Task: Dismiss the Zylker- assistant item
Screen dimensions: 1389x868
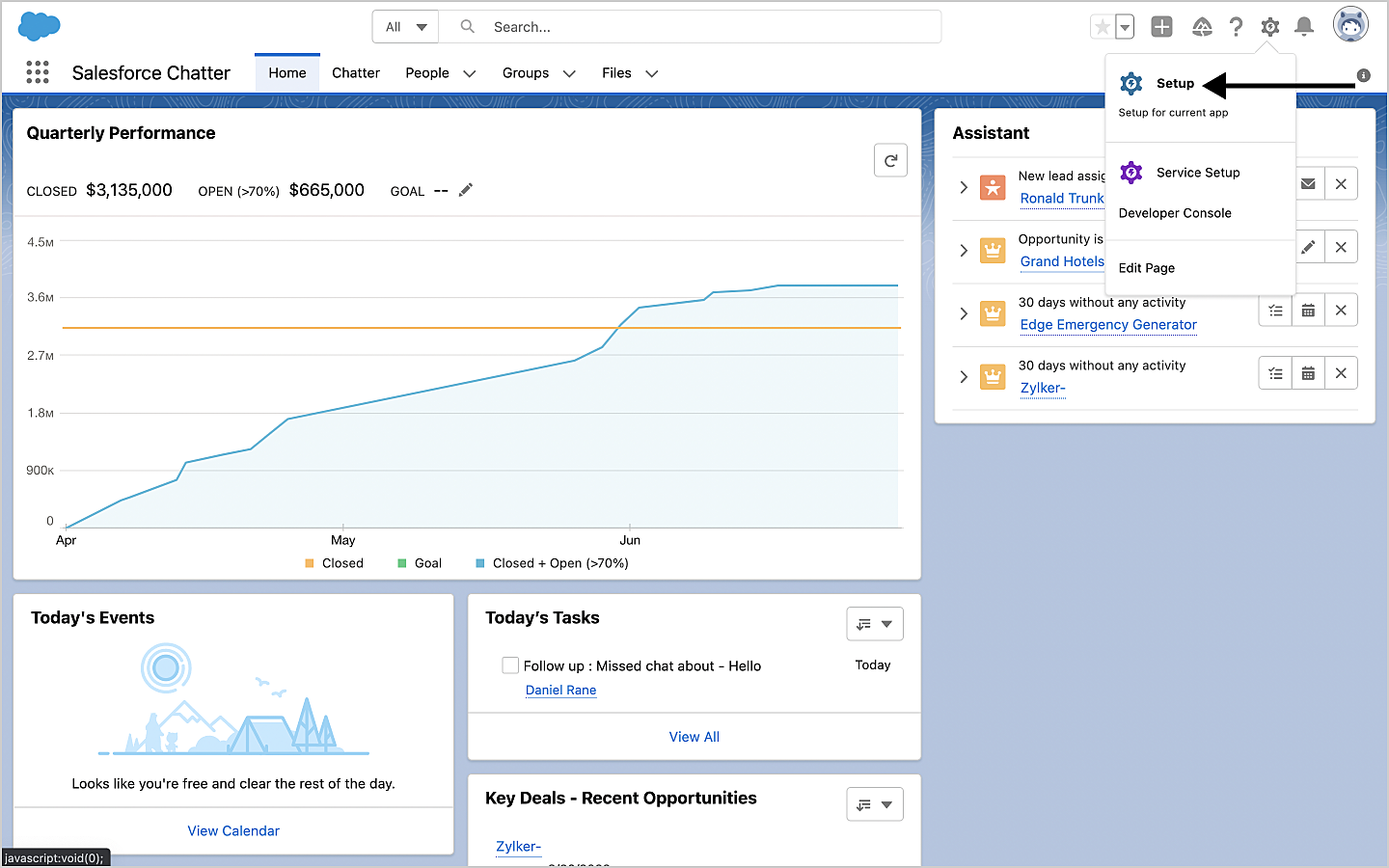Action: [1341, 373]
